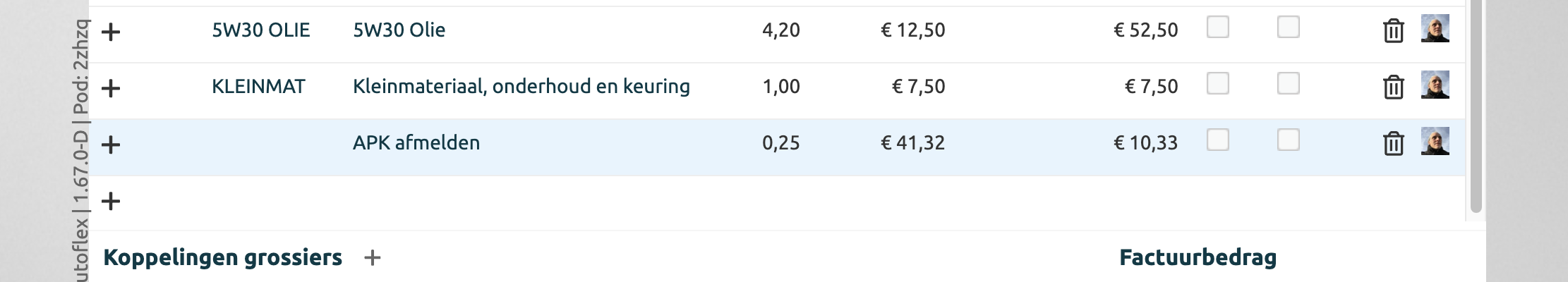This screenshot has height=282, width=1568.
Task: Tick the second checkbox on 5W30 Olie row
Action: (1289, 27)
